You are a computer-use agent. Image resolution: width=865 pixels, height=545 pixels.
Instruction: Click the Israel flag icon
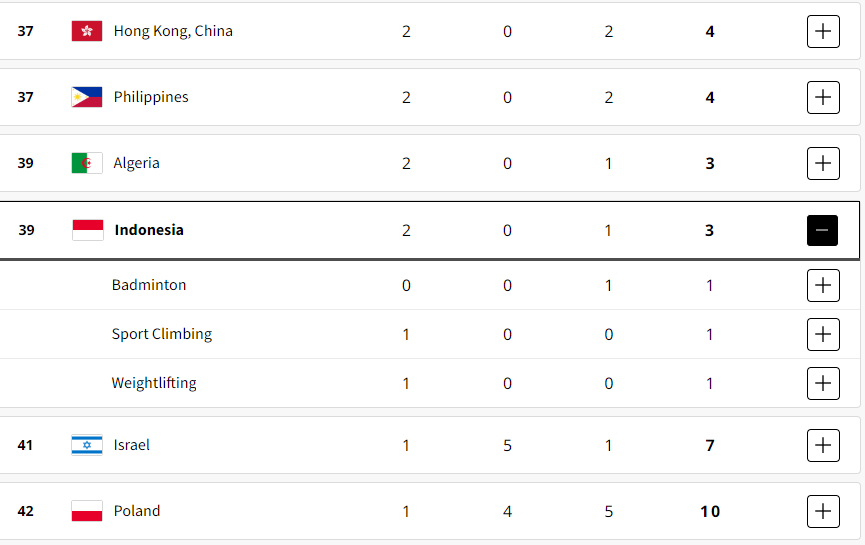[87, 445]
